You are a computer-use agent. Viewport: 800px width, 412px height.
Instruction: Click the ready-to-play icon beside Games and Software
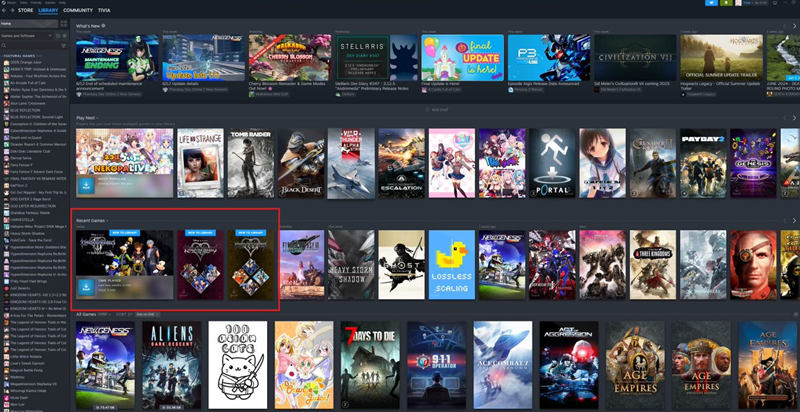pyautogui.click(x=64, y=36)
